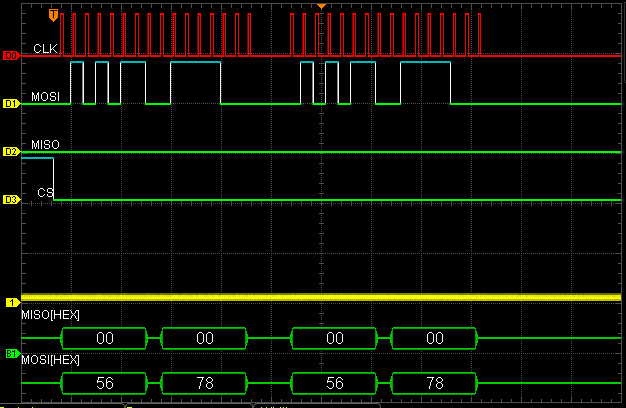Select the D0 digital channel marker
The width and height of the screenshot is (626, 408).
pos(11,55)
